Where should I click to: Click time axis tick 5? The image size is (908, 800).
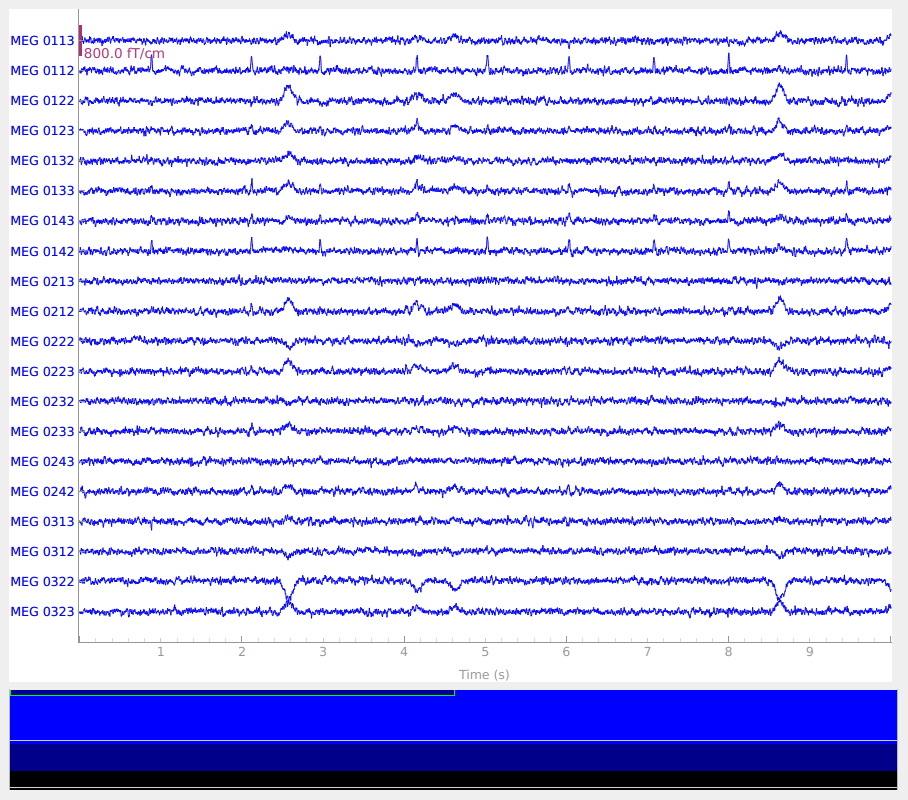pyautogui.click(x=485, y=652)
